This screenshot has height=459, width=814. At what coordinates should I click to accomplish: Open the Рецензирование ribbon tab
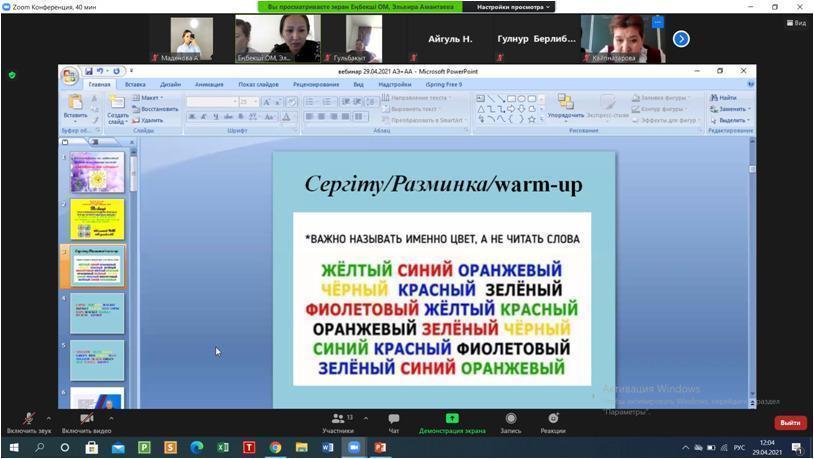tap(316, 84)
